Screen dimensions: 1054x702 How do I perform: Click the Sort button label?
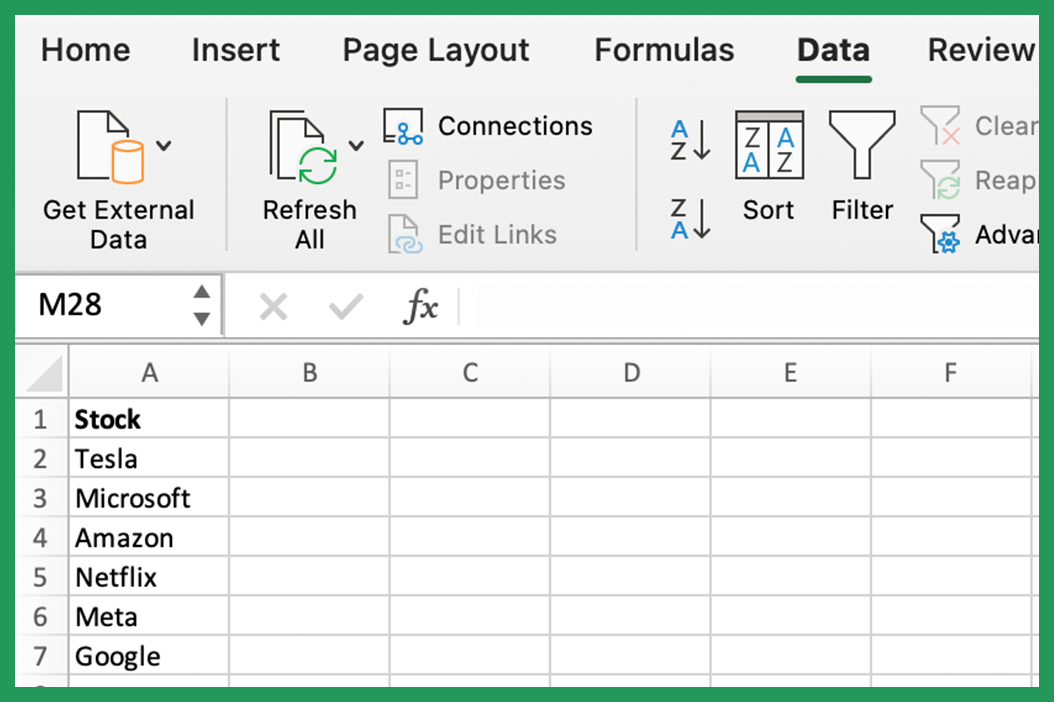pyautogui.click(x=768, y=210)
